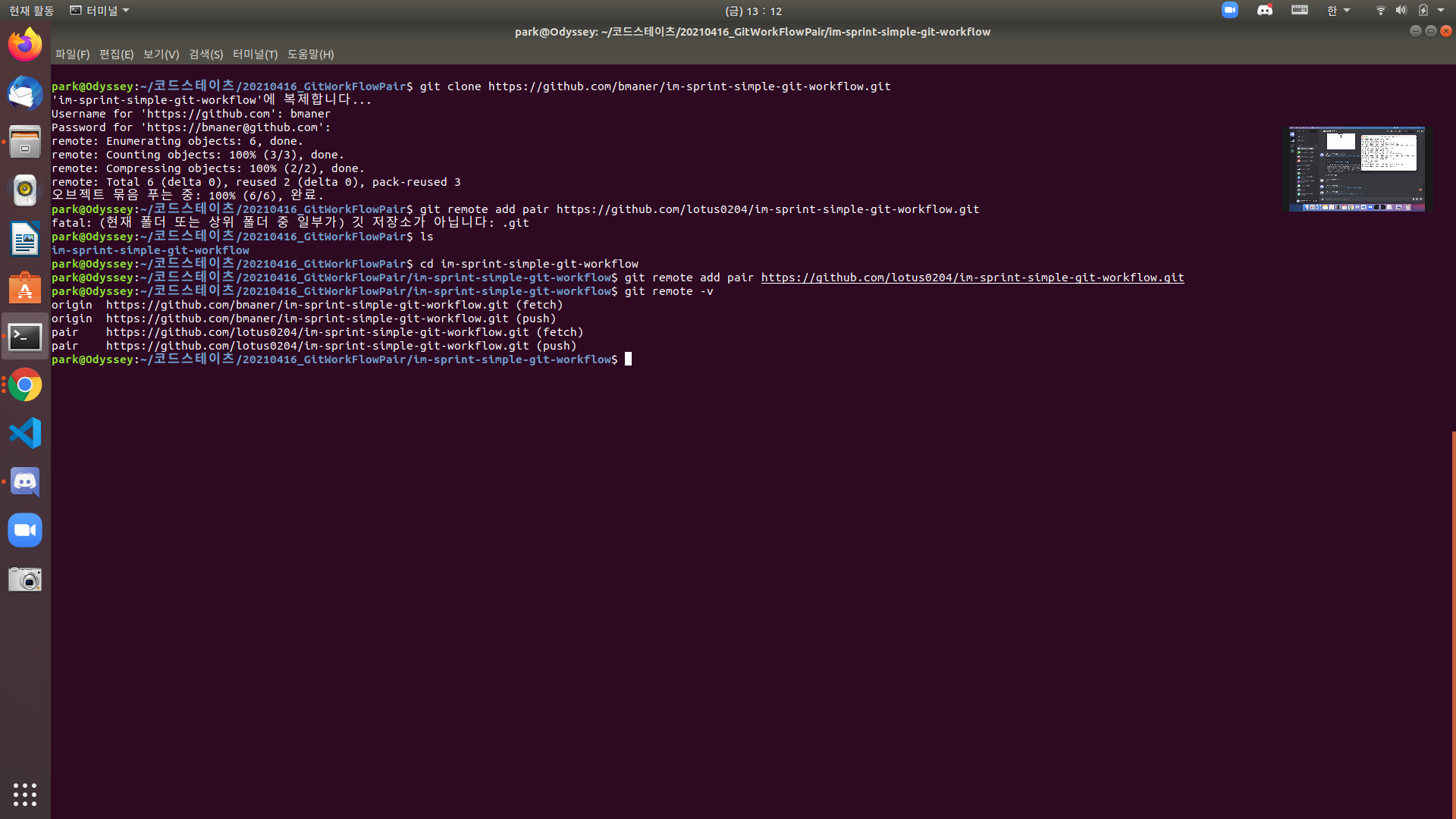Open Discord from the dock

25,482
